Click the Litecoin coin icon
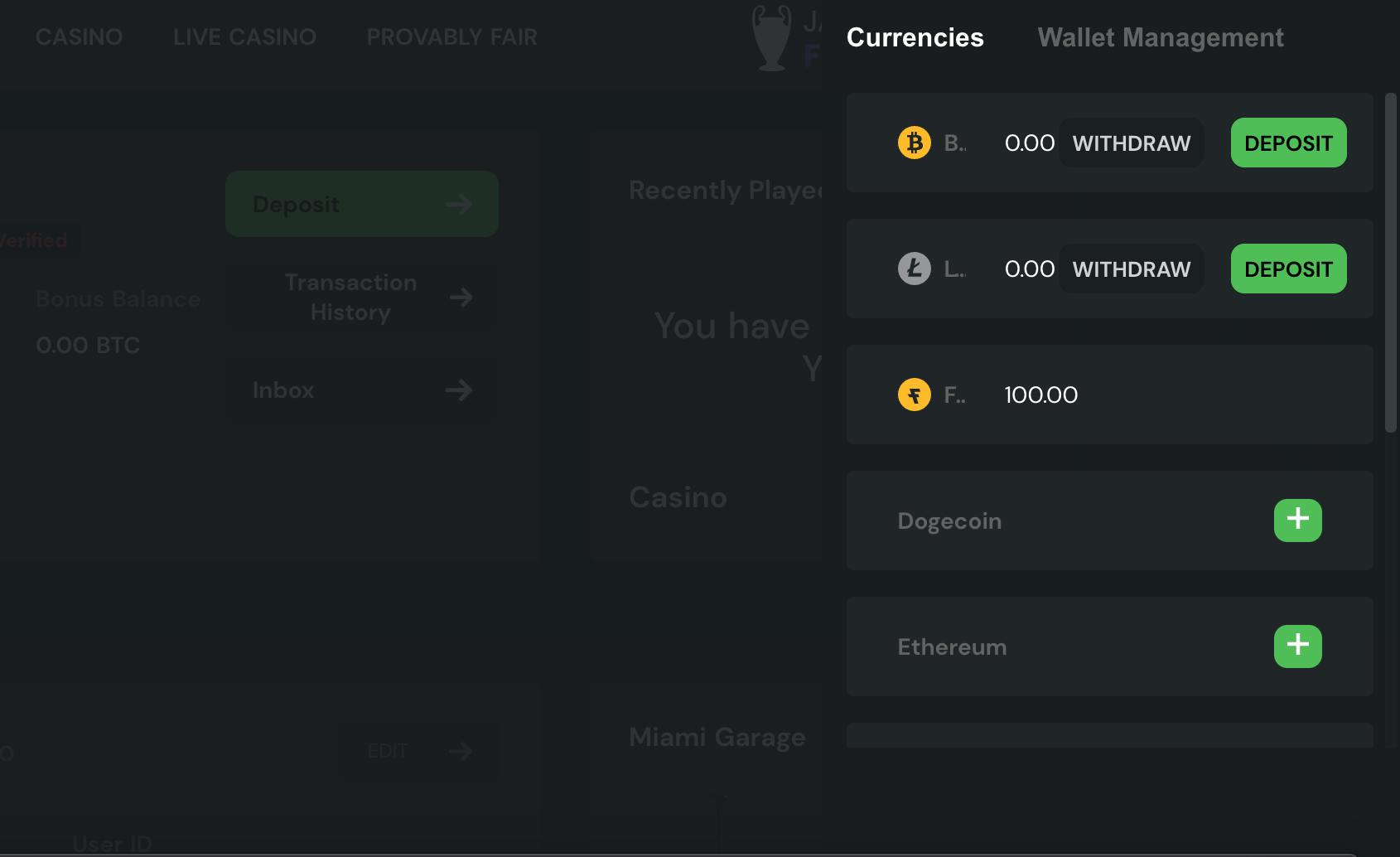 [915, 269]
